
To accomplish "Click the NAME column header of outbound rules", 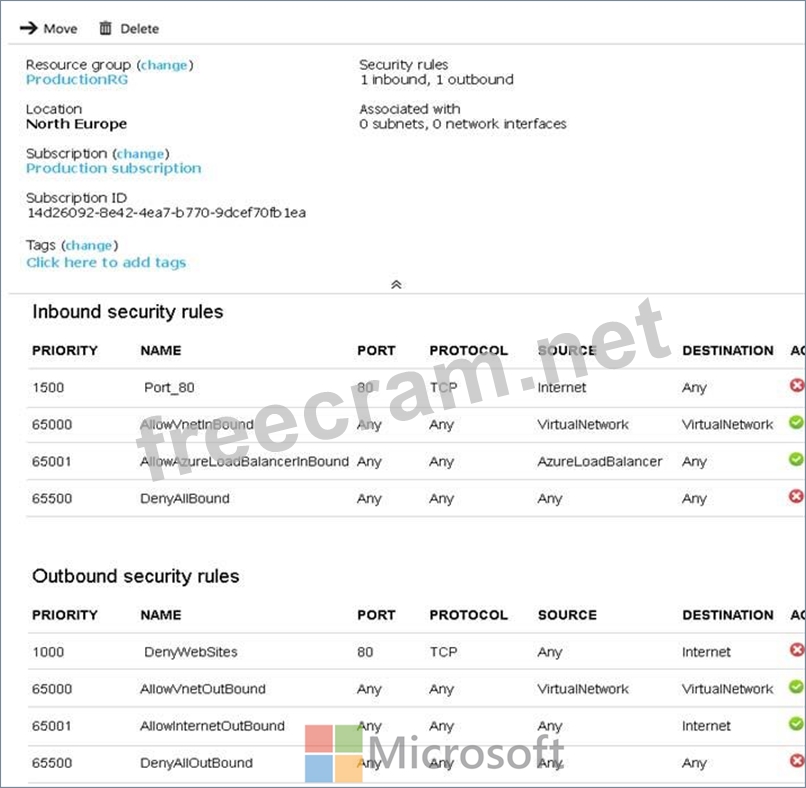I will point(161,615).
